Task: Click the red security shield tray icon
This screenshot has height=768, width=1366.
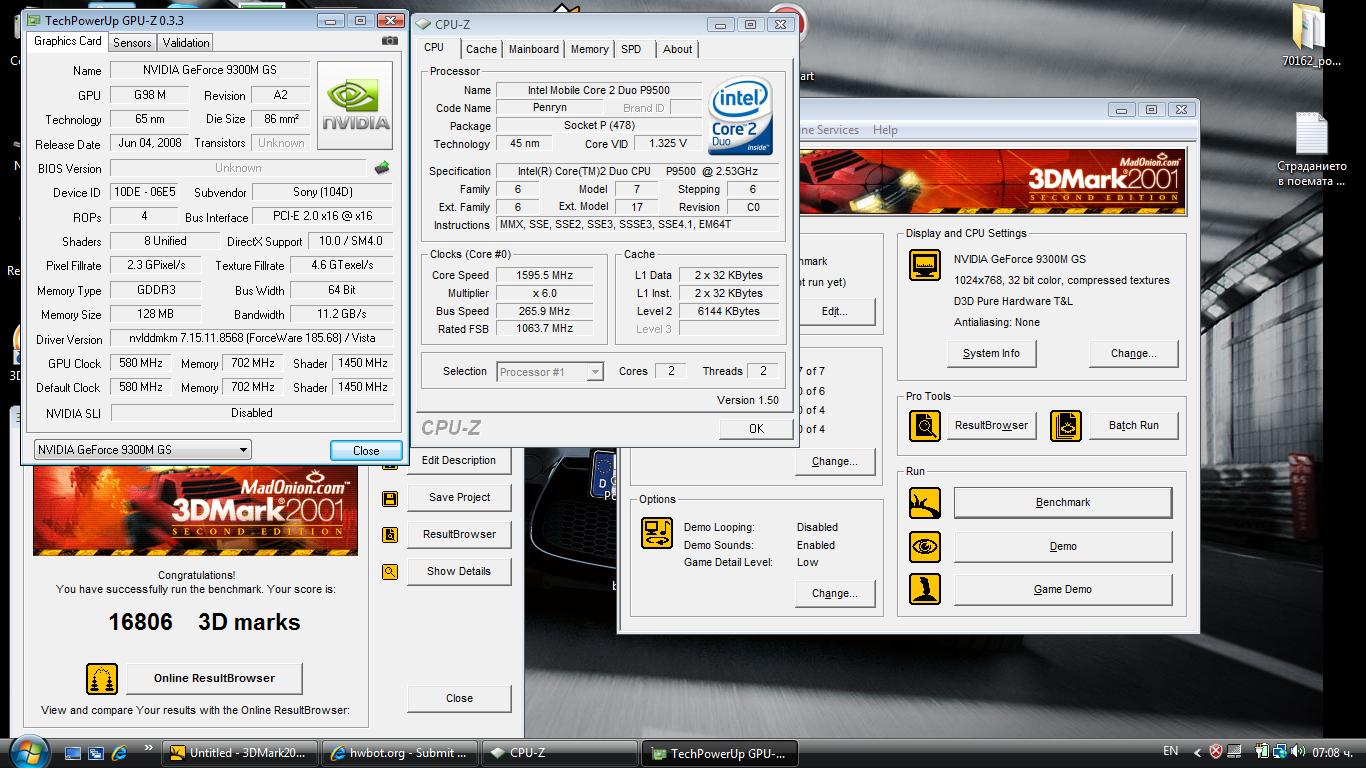Action: pyautogui.click(x=1216, y=752)
